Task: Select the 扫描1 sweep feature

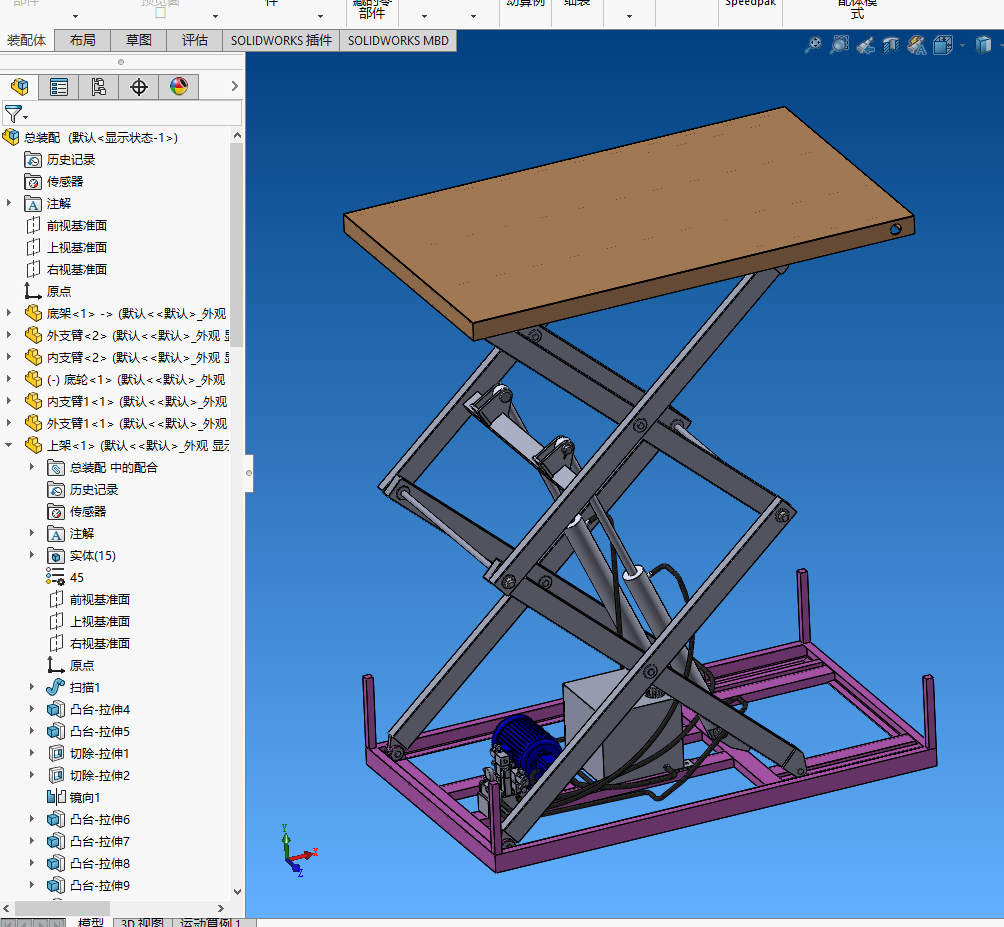Action: (84, 688)
